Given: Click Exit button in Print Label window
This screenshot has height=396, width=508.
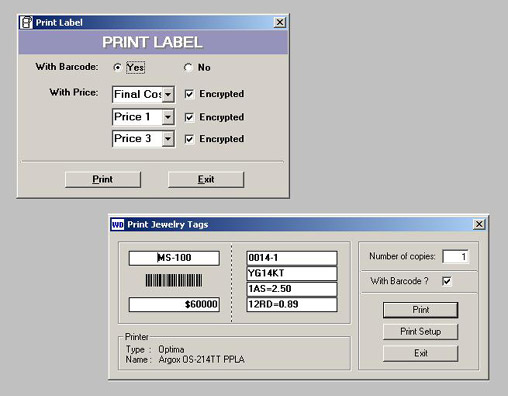Looking at the screenshot, I should coord(206,179).
